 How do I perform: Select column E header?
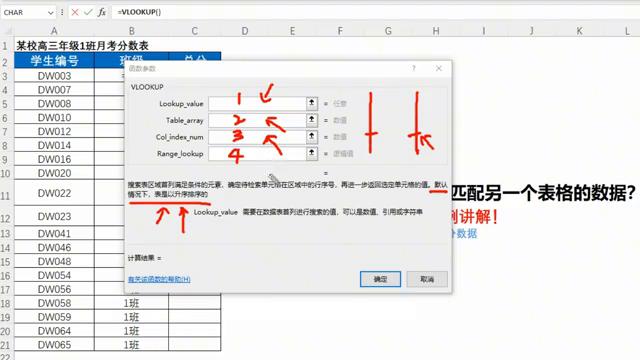pyautogui.click(x=292, y=31)
